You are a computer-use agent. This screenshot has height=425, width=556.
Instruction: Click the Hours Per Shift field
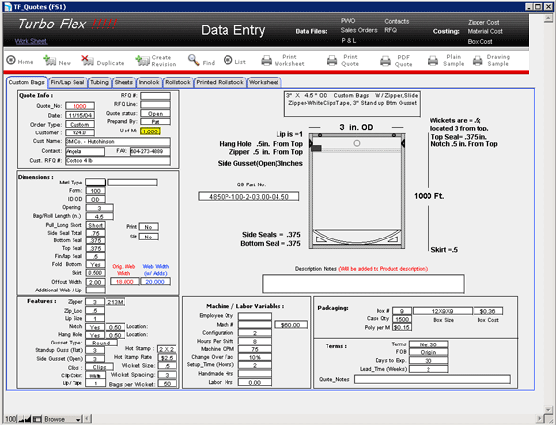(255, 341)
